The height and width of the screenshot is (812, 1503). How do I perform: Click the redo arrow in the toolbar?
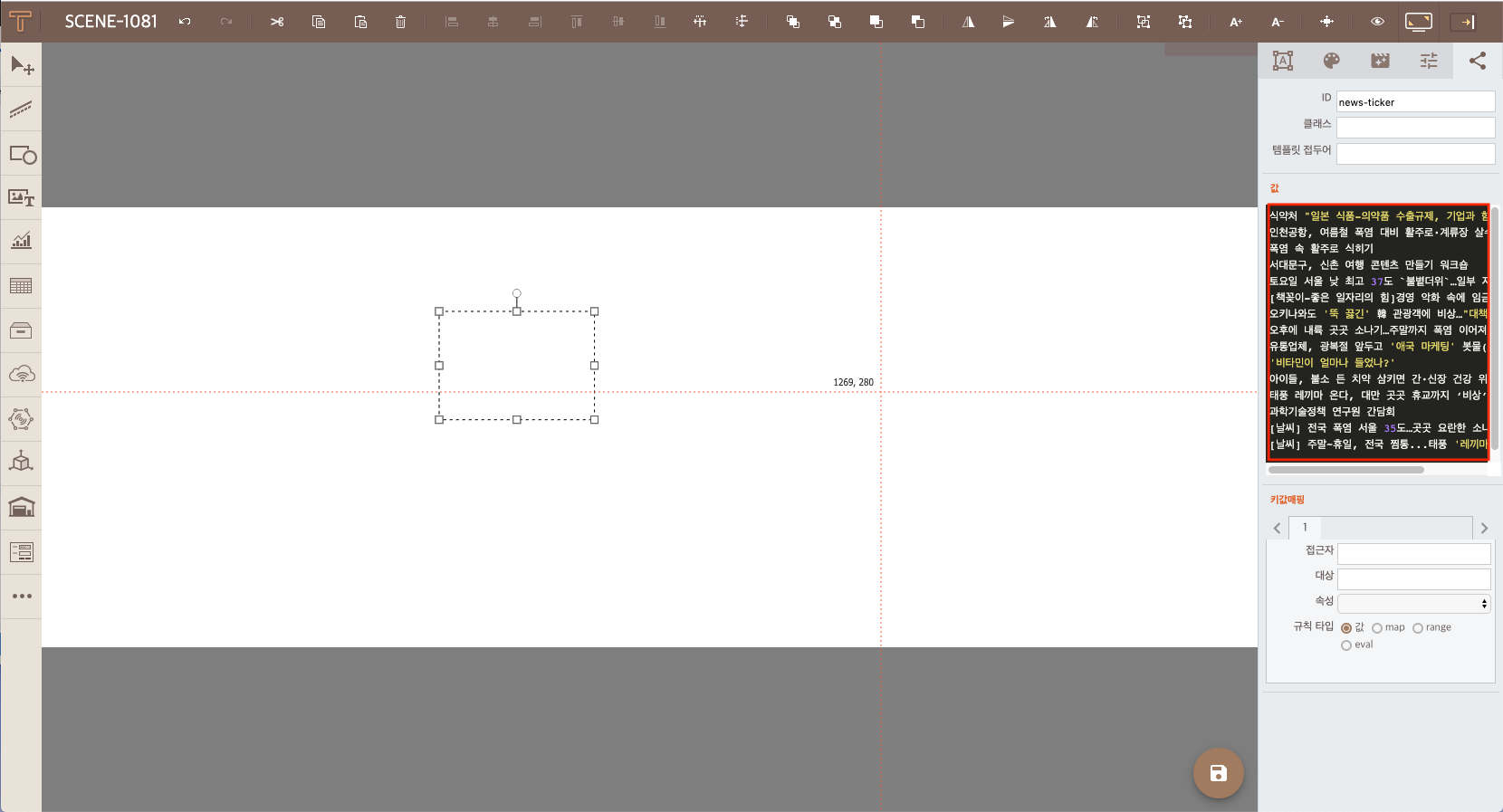(226, 22)
